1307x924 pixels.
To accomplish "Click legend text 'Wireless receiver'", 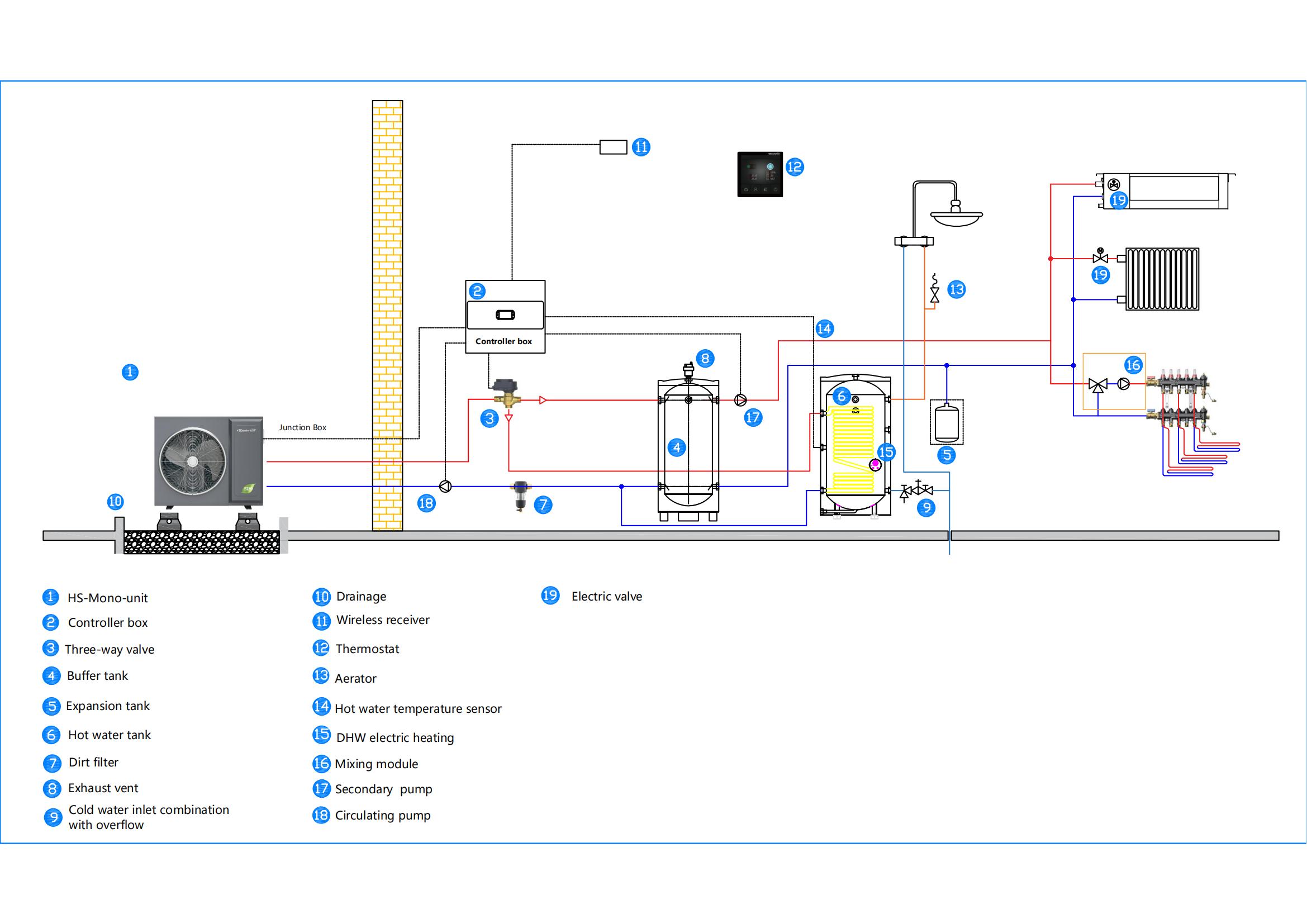I will click(383, 620).
